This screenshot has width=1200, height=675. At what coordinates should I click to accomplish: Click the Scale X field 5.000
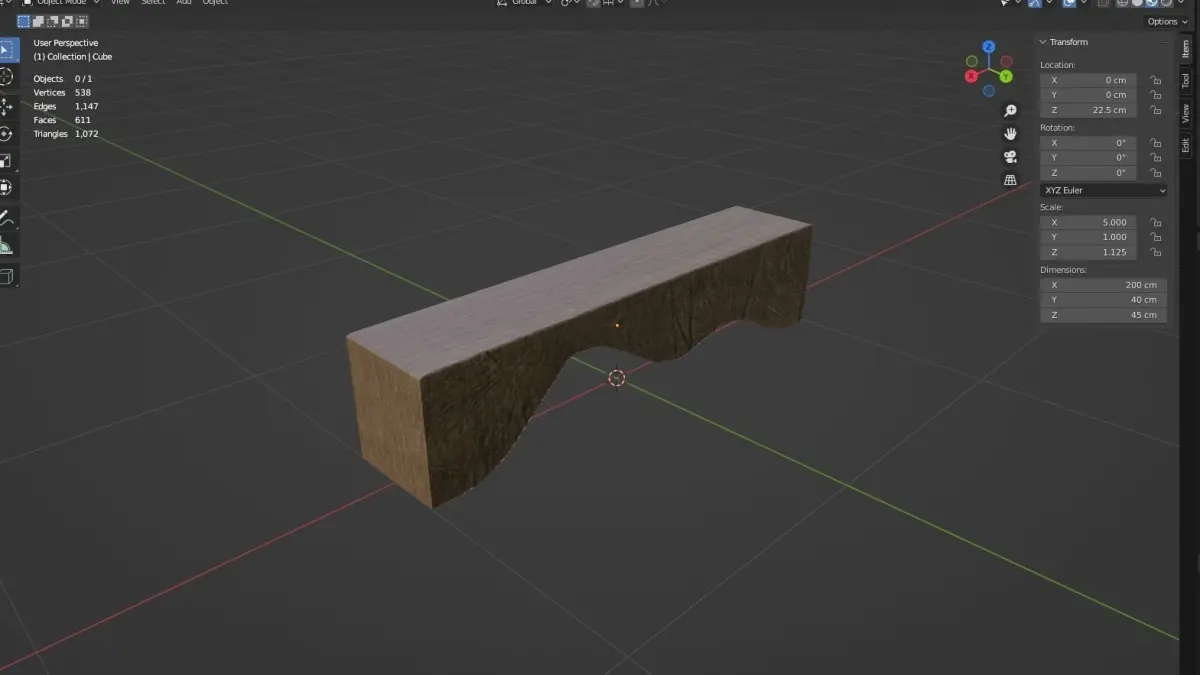[1089, 222]
